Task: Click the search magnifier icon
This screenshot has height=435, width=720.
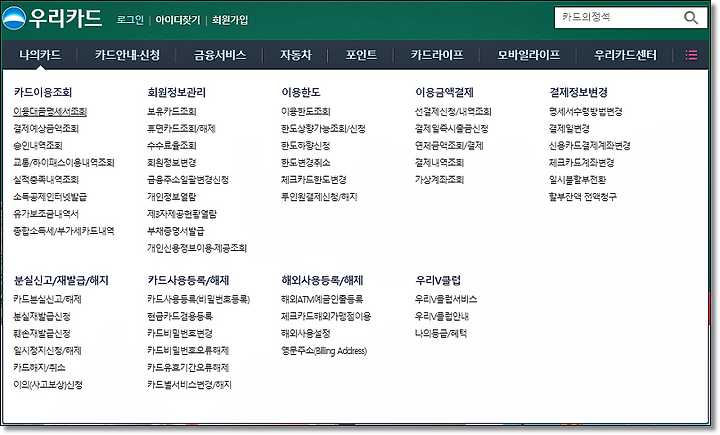Action: pos(691,18)
